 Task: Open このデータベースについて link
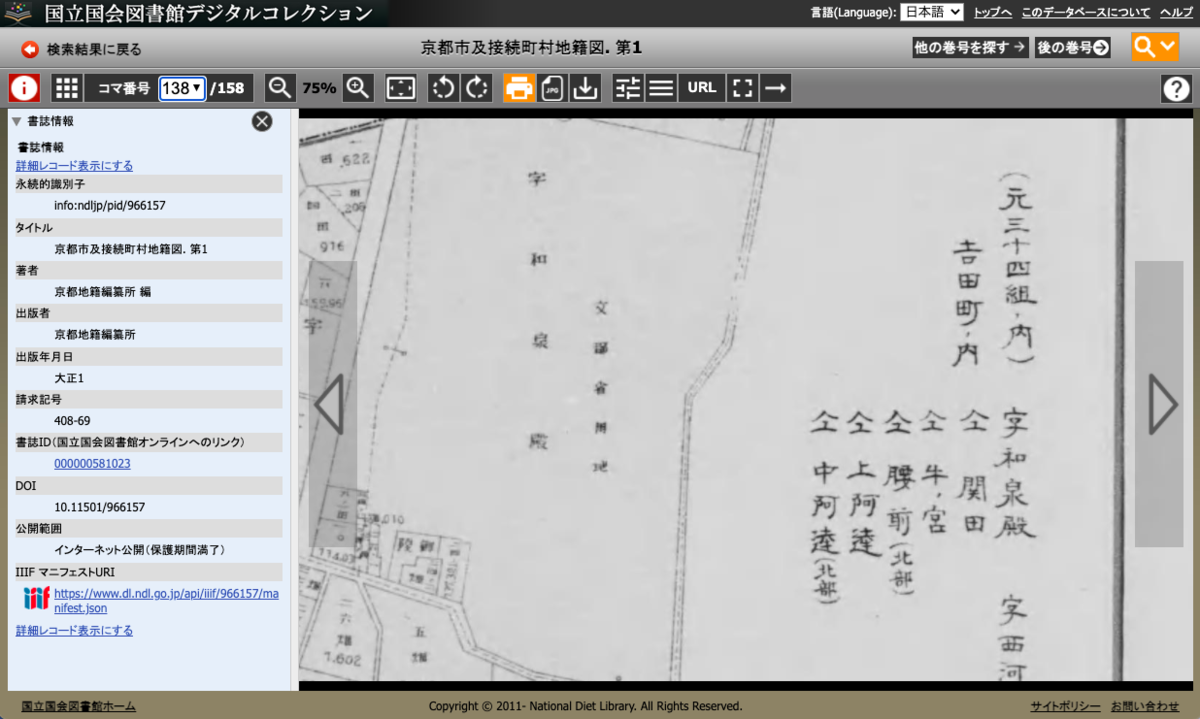1085,12
